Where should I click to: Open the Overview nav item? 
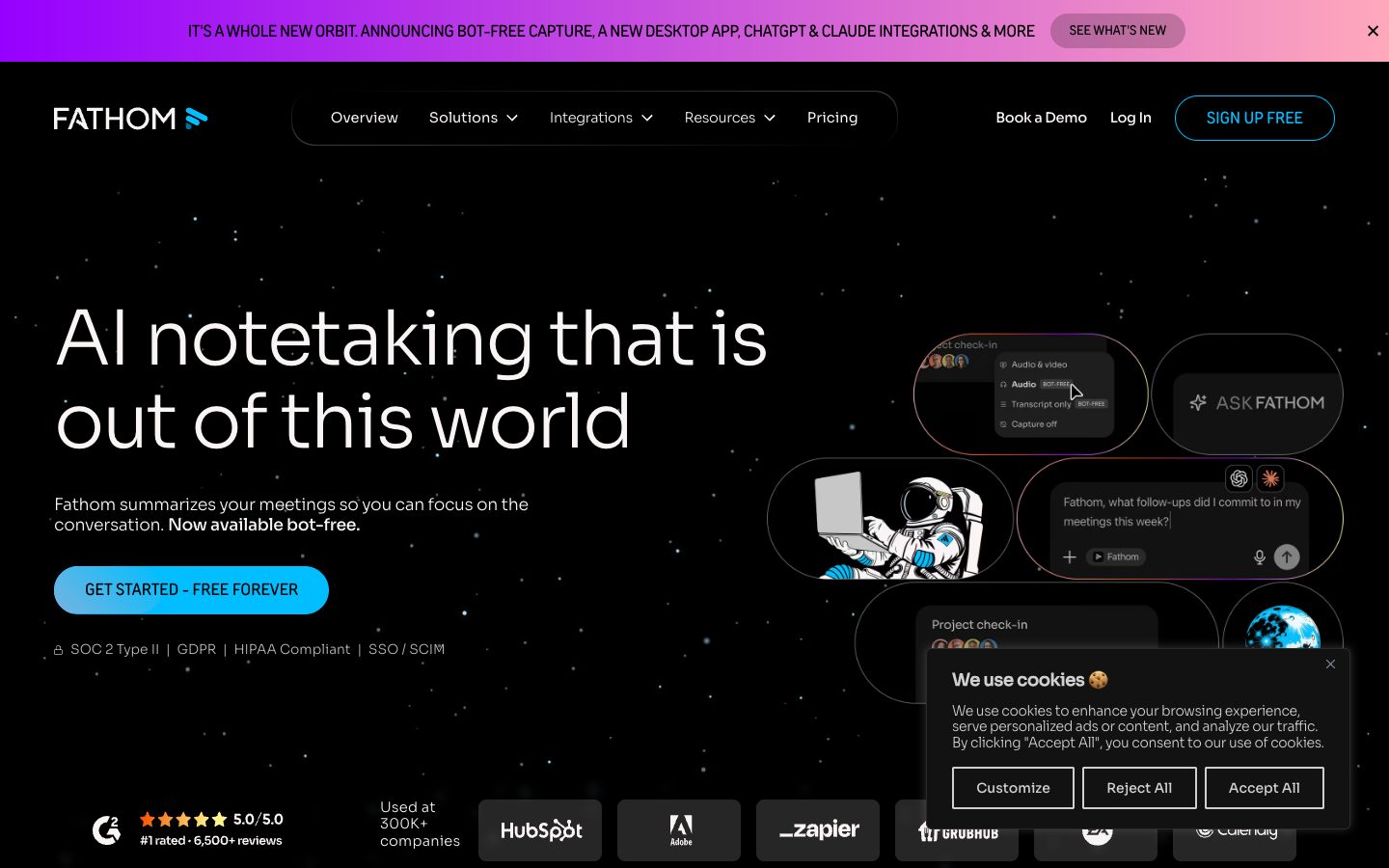coord(364,118)
